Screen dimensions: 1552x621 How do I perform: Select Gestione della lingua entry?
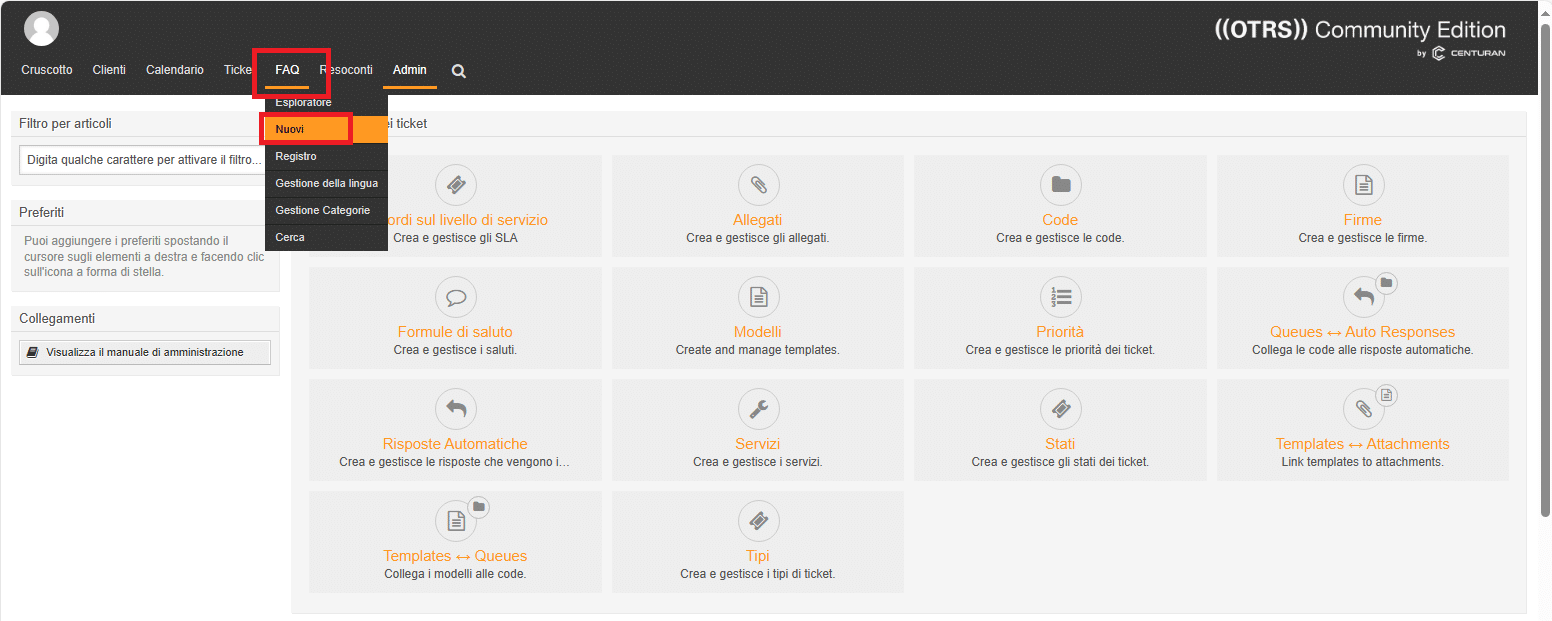[x=326, y=184]
